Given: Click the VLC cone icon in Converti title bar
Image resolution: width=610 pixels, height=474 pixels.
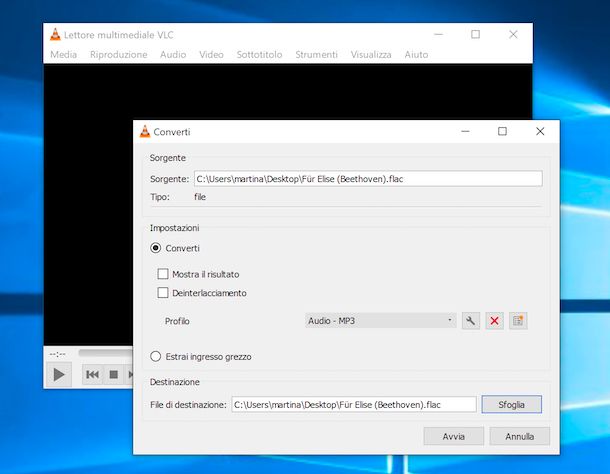Looking at the screenshot, I should [x=145, y=132].
